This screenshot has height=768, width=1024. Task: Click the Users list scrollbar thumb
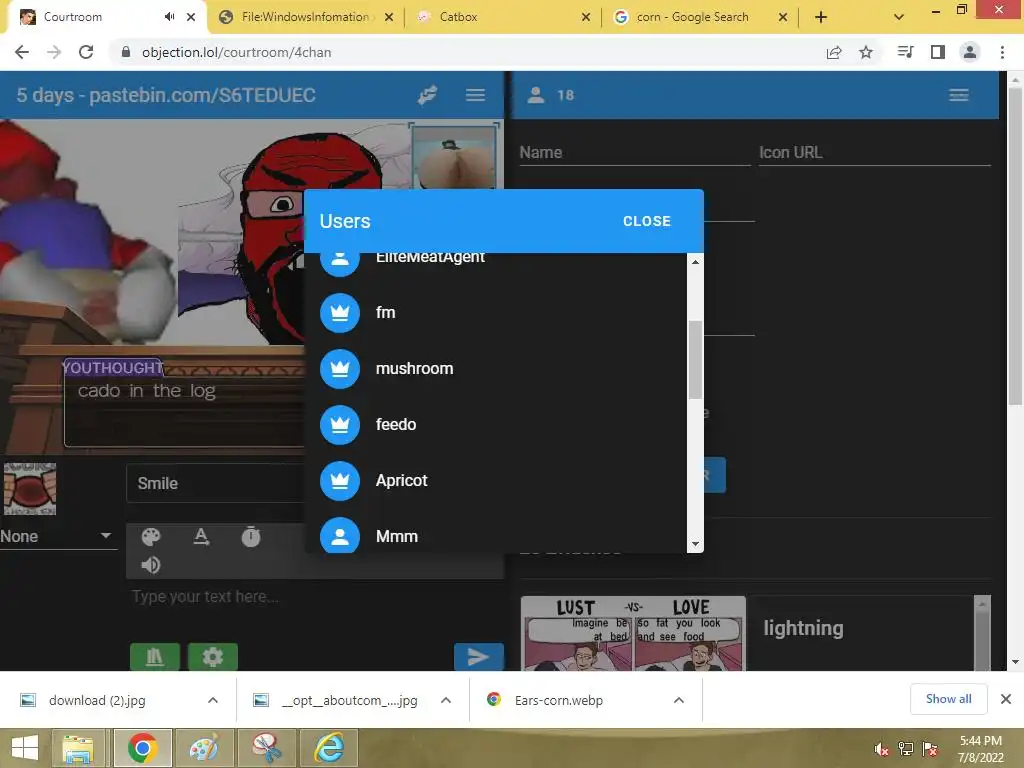696,359
